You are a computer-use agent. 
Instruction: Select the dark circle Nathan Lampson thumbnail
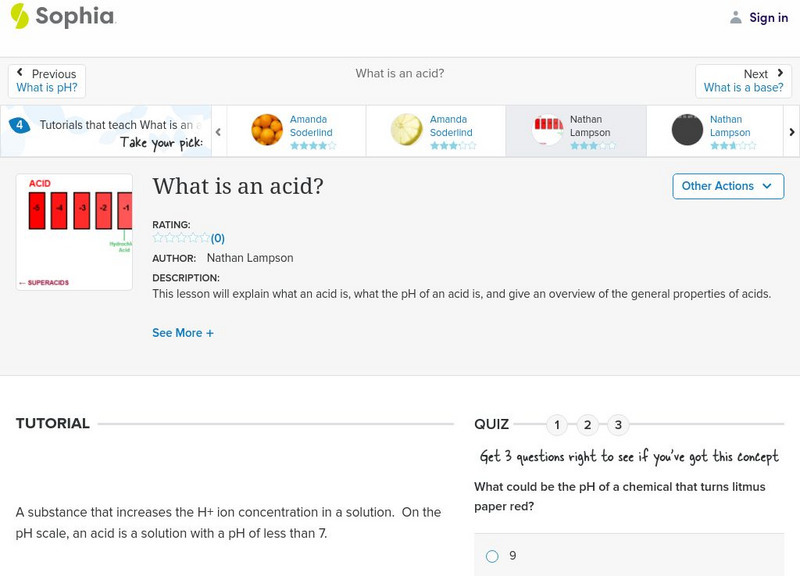point(687,130)
